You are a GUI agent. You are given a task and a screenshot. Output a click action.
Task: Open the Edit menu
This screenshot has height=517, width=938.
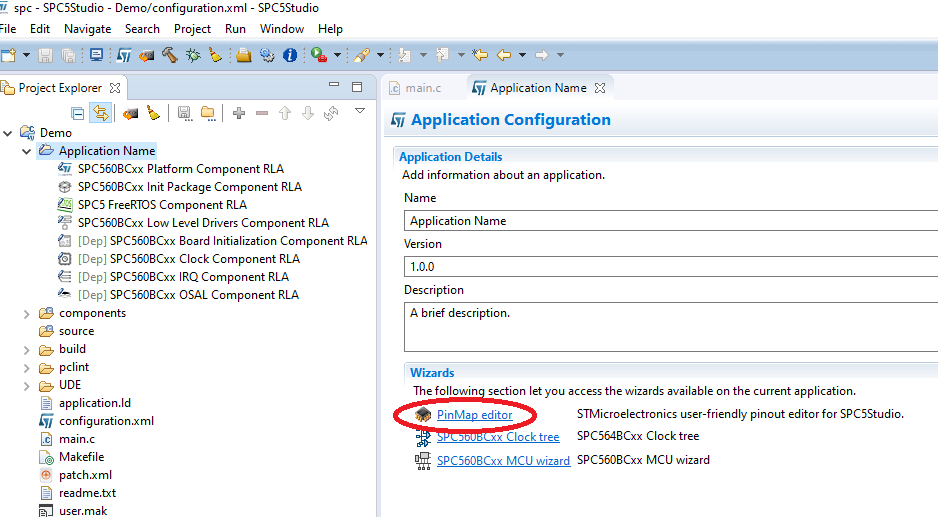click(40, 29)
